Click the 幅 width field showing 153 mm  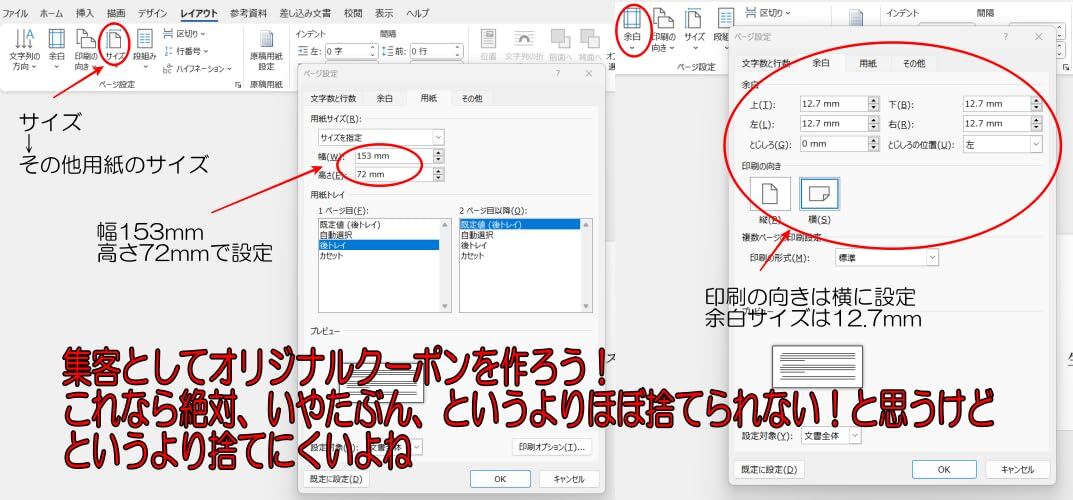point(393,156)
